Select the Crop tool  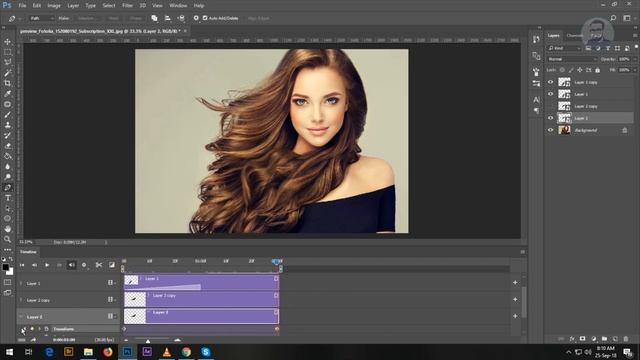[7, 83]
